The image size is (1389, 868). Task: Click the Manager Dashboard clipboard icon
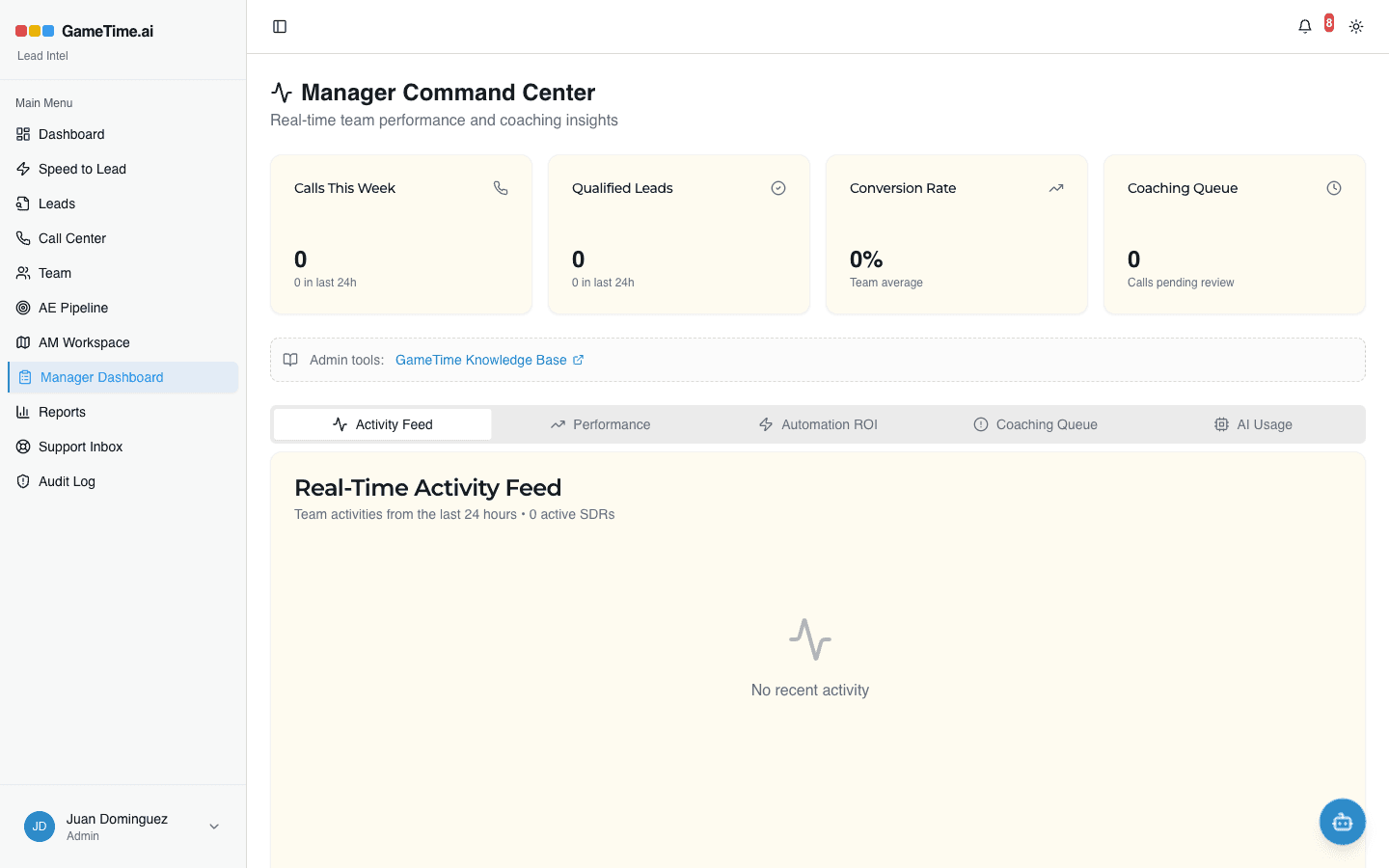(x=25, y=377)
